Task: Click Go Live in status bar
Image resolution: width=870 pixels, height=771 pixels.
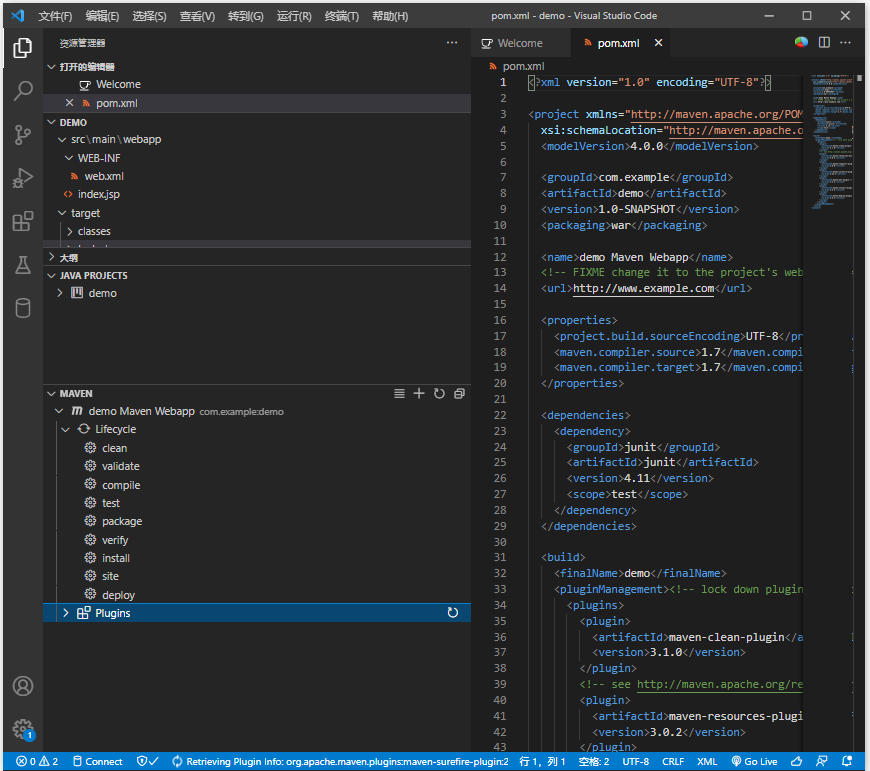Action: pos(754,761)
